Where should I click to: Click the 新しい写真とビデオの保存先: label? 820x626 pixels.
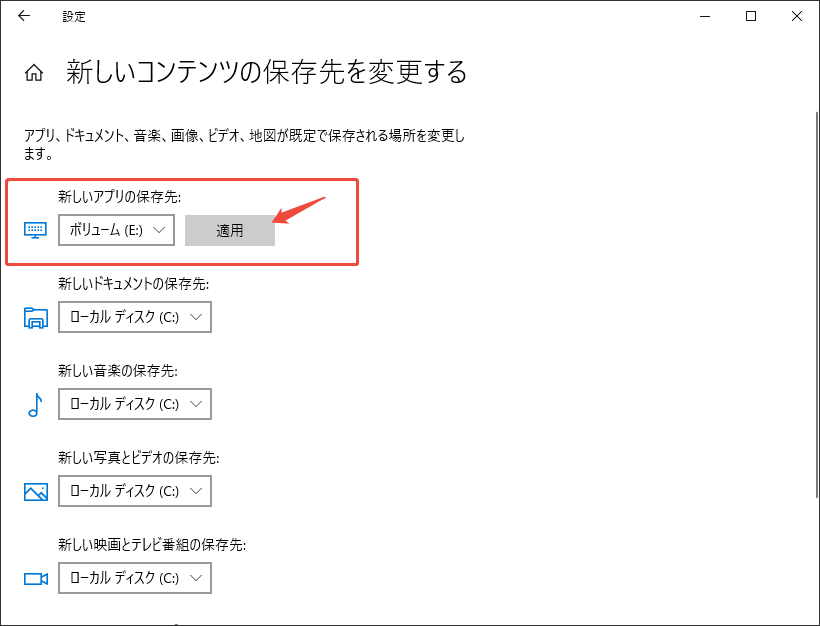coord(139,458)
